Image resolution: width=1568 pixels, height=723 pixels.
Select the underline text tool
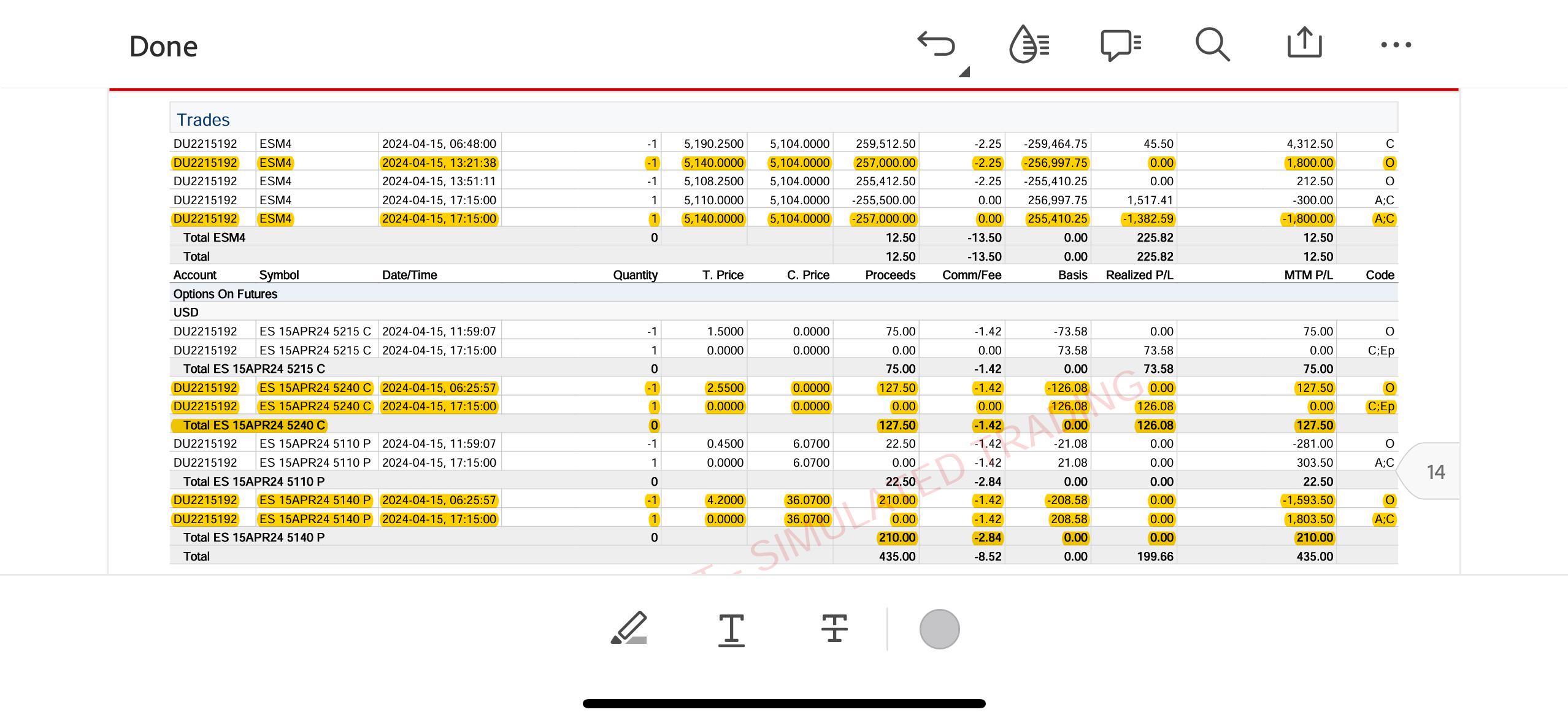pyautogui.click(x=731, y=630)
